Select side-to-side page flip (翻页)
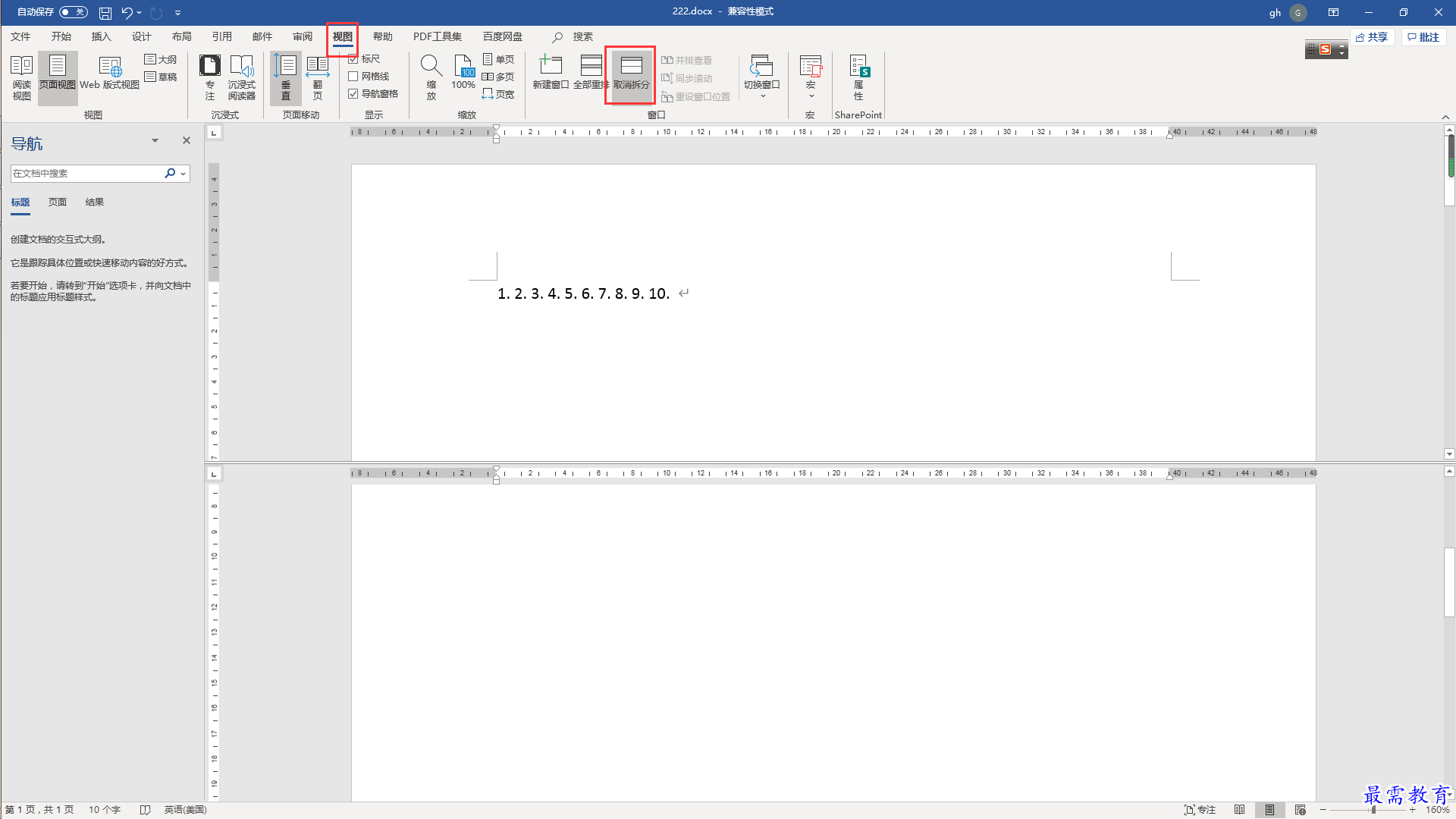 318,77
